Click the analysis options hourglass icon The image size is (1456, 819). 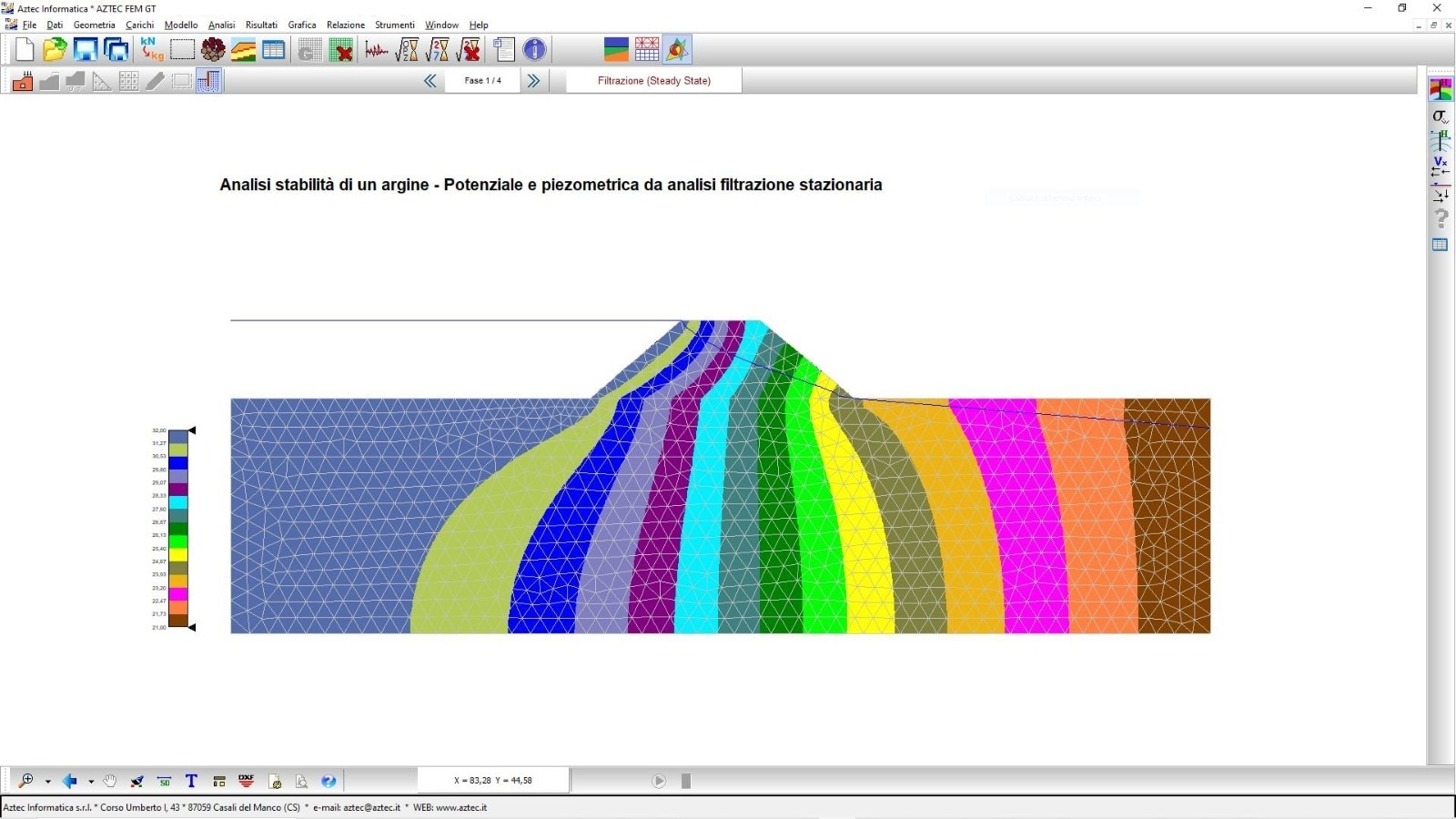pyautogui.click(x=407, y=50)
